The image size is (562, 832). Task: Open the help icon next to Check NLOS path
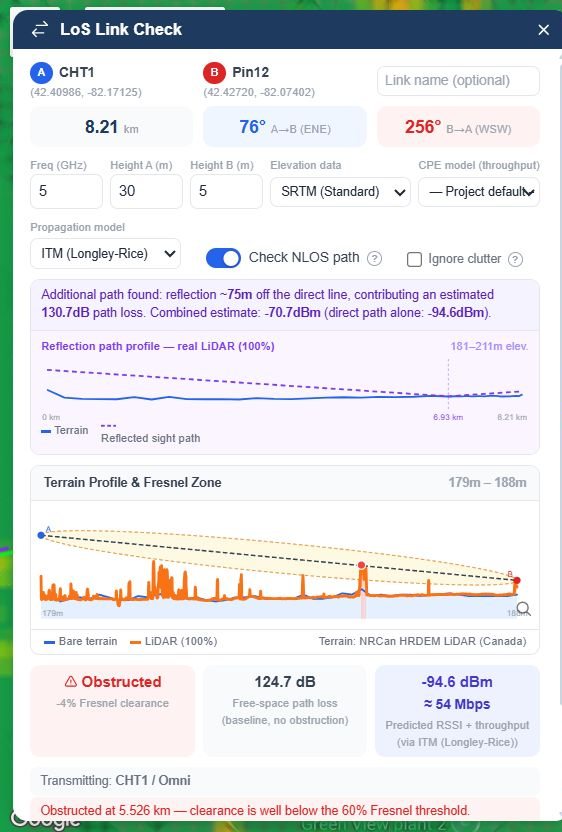(375, 258)
